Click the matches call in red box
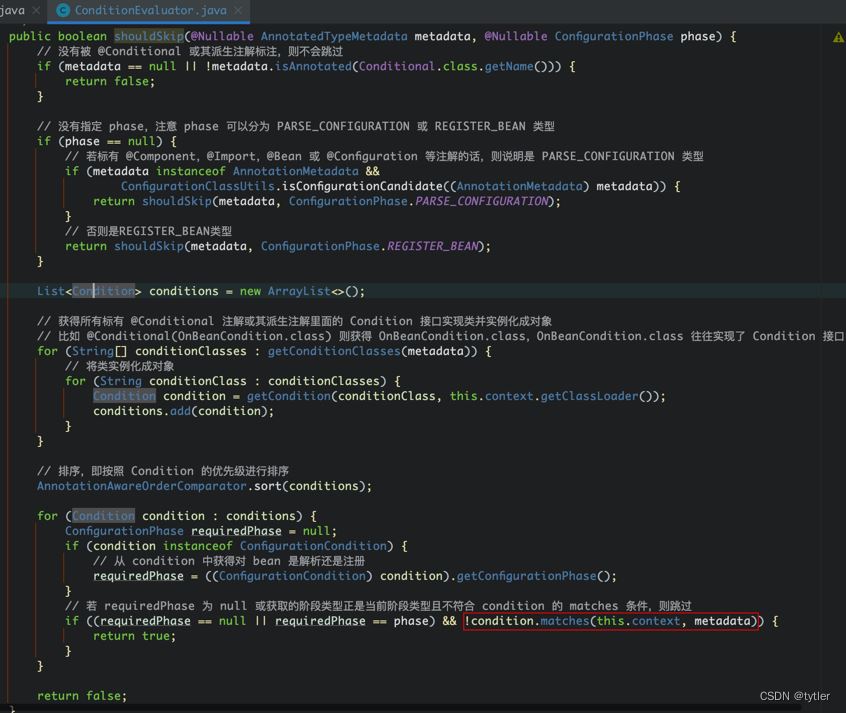The height and width of the screenshot is (713, 846). [564, 621]
